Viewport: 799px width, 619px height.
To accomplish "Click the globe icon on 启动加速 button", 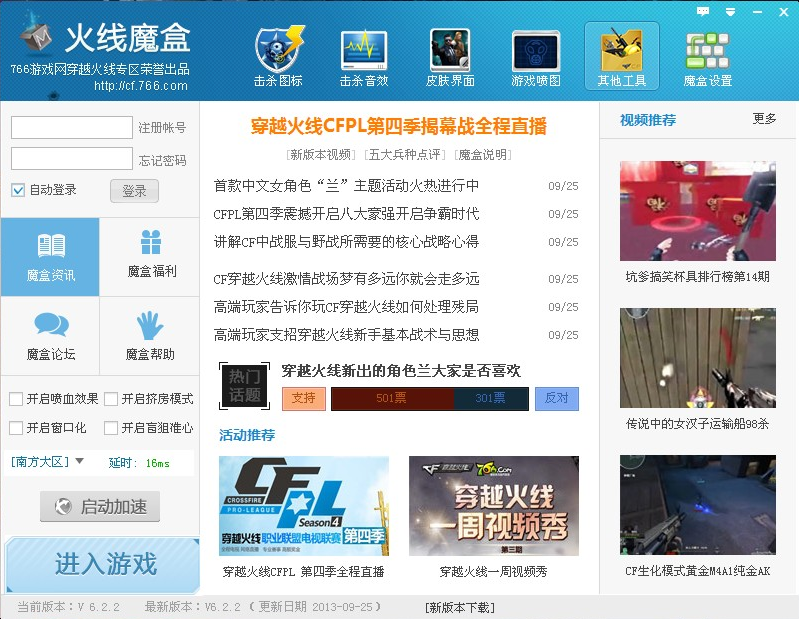I will pos(63,506).
